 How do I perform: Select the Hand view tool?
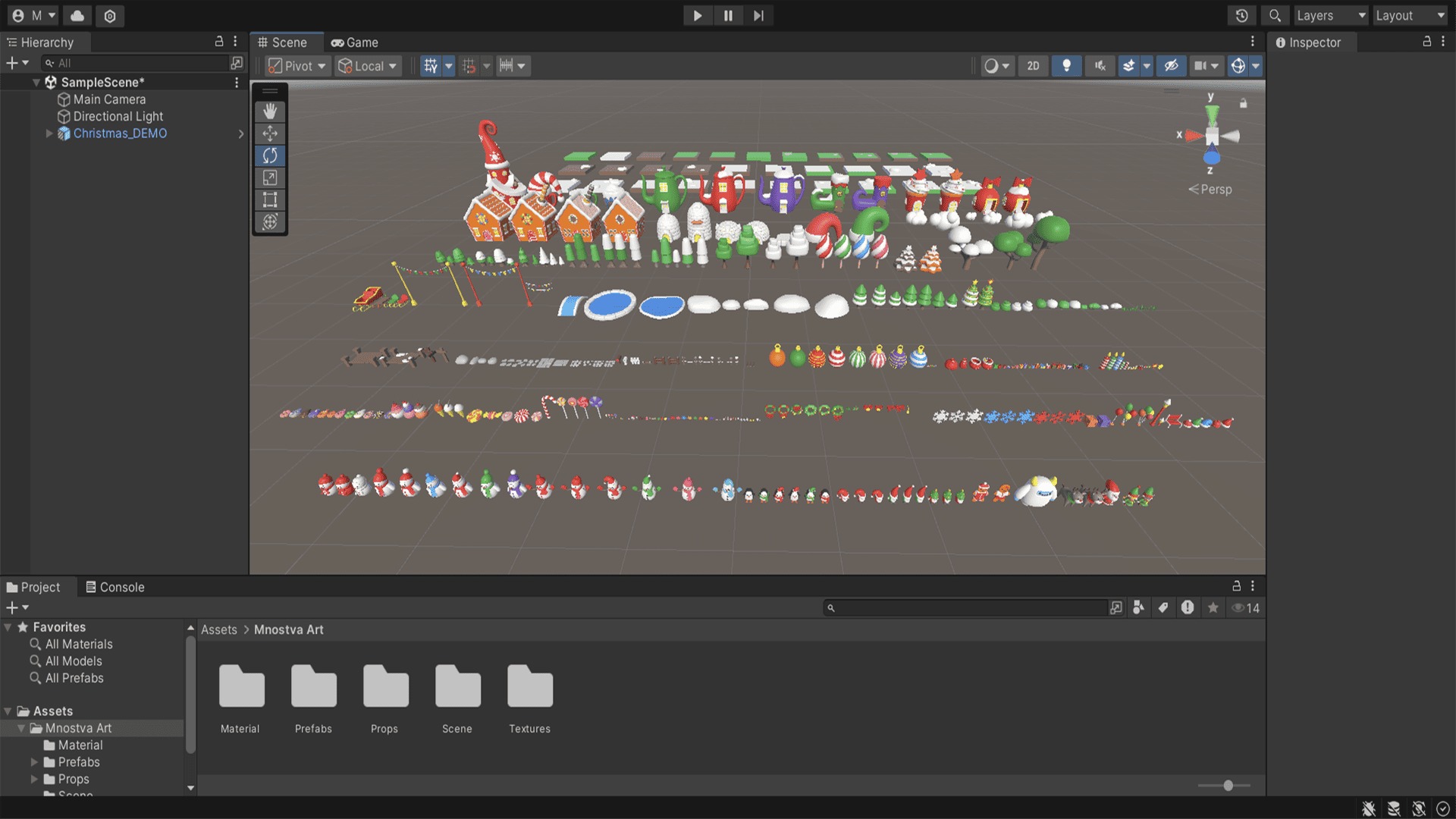(x=270, y=111)
